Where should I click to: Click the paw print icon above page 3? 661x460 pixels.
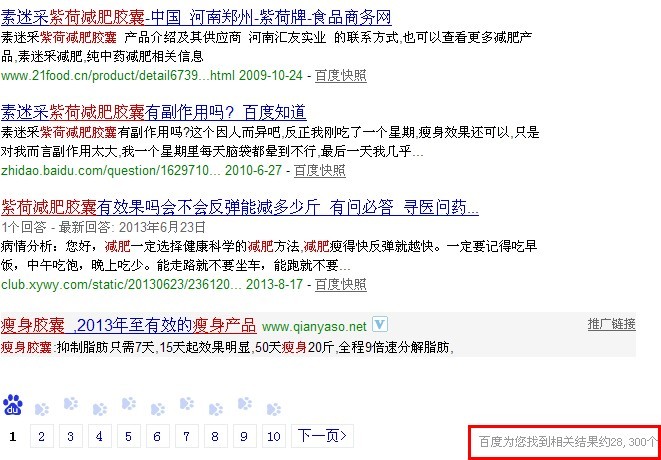click(70, 404)
